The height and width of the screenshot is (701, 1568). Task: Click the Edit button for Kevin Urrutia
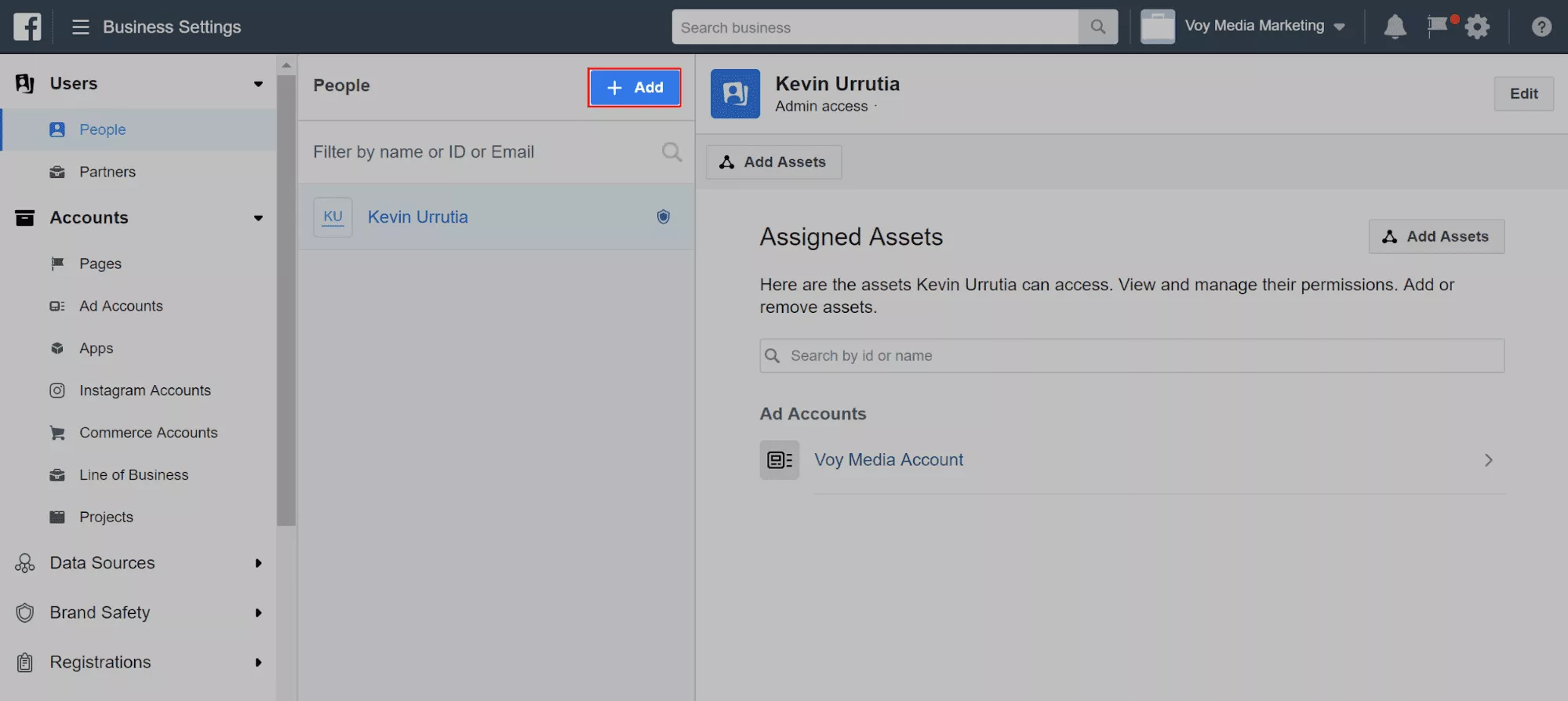tap(1523, 93)
